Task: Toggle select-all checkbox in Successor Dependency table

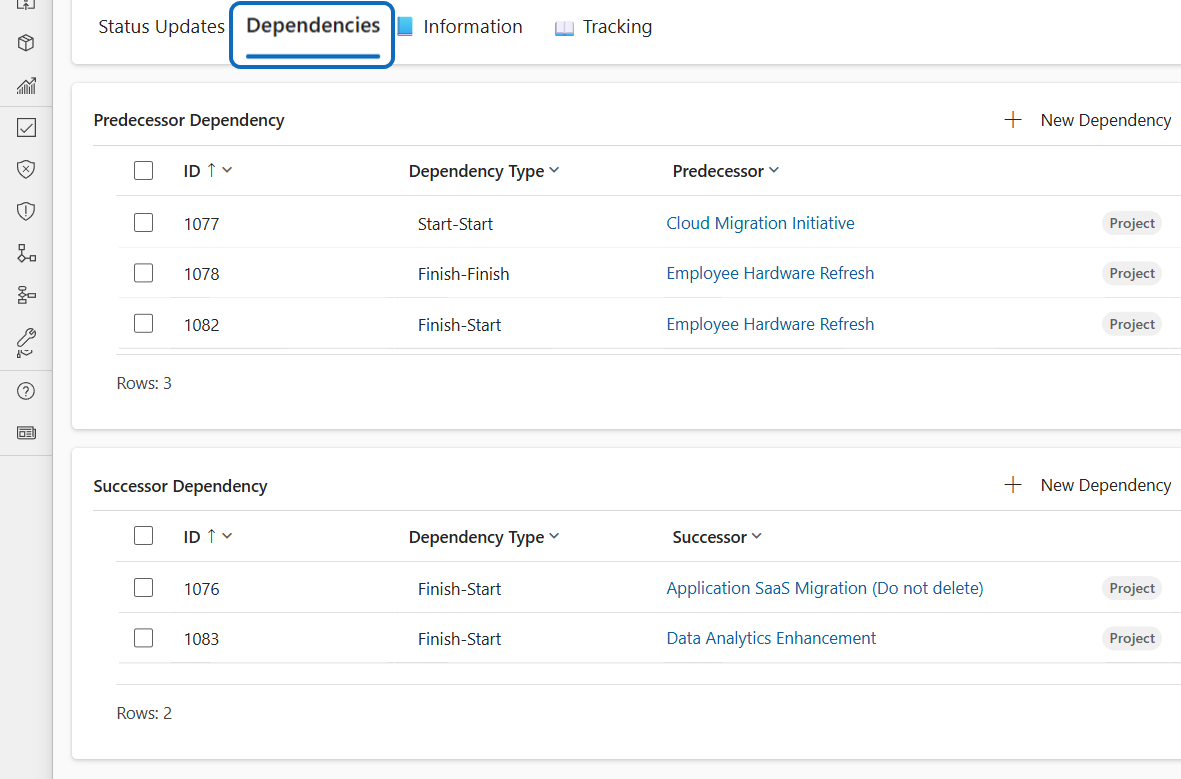Action: pyautogui.click(x=143, y=536)
